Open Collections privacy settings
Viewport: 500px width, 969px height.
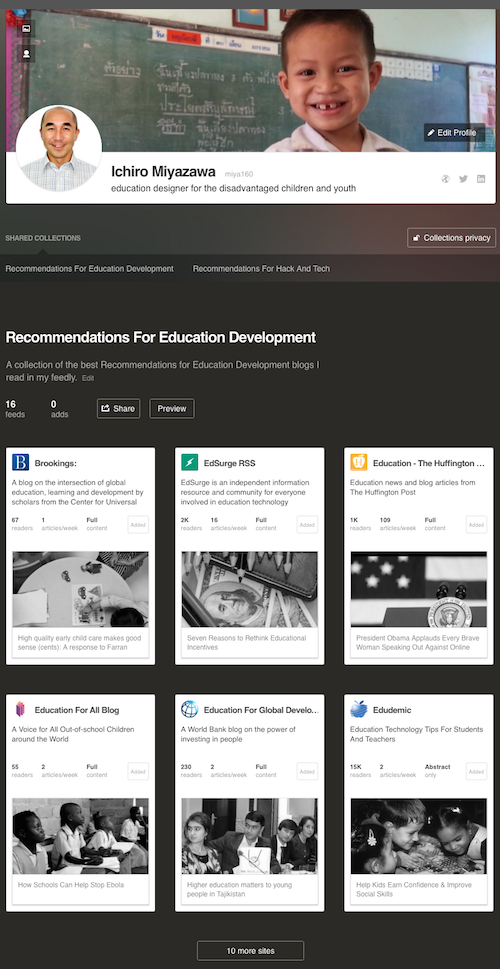452,238
